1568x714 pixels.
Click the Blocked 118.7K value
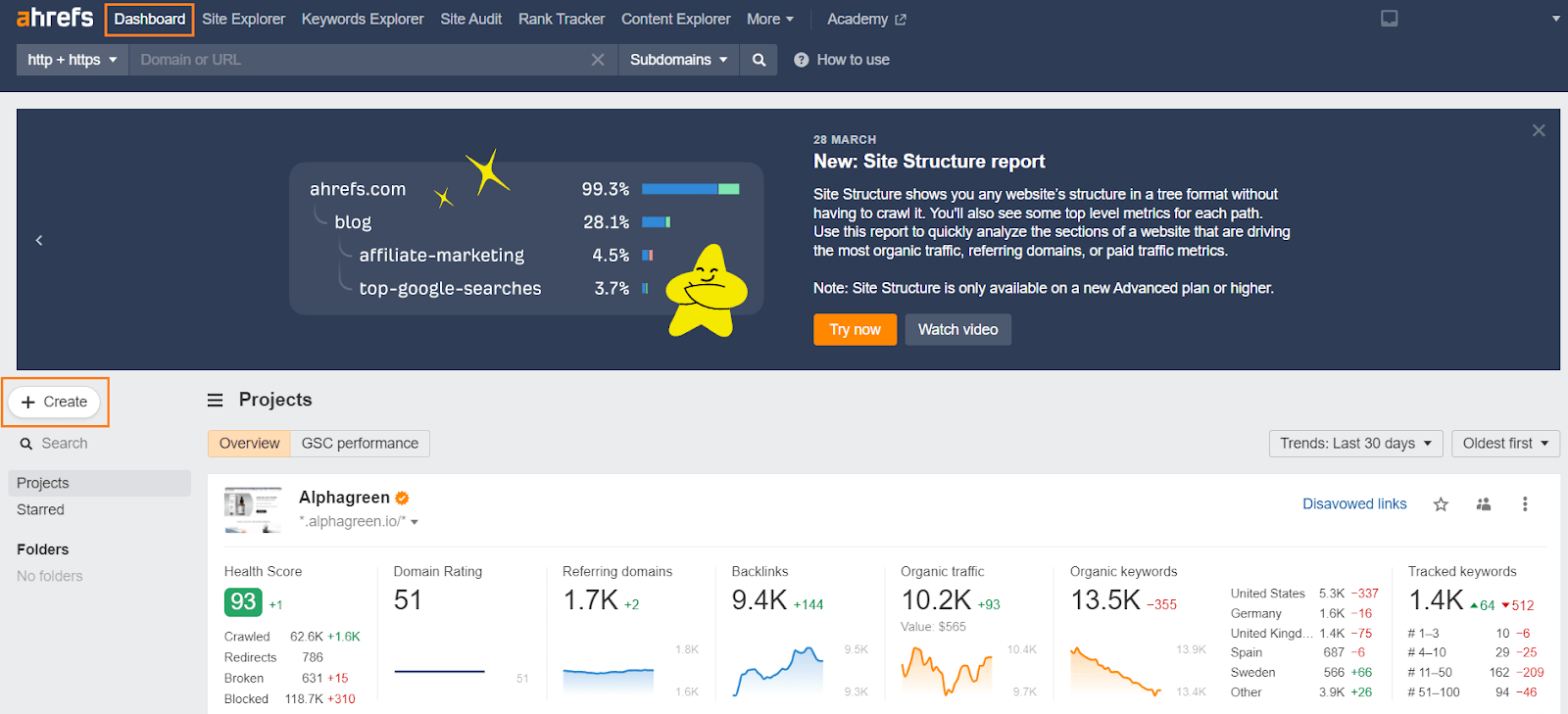[304, 699]
